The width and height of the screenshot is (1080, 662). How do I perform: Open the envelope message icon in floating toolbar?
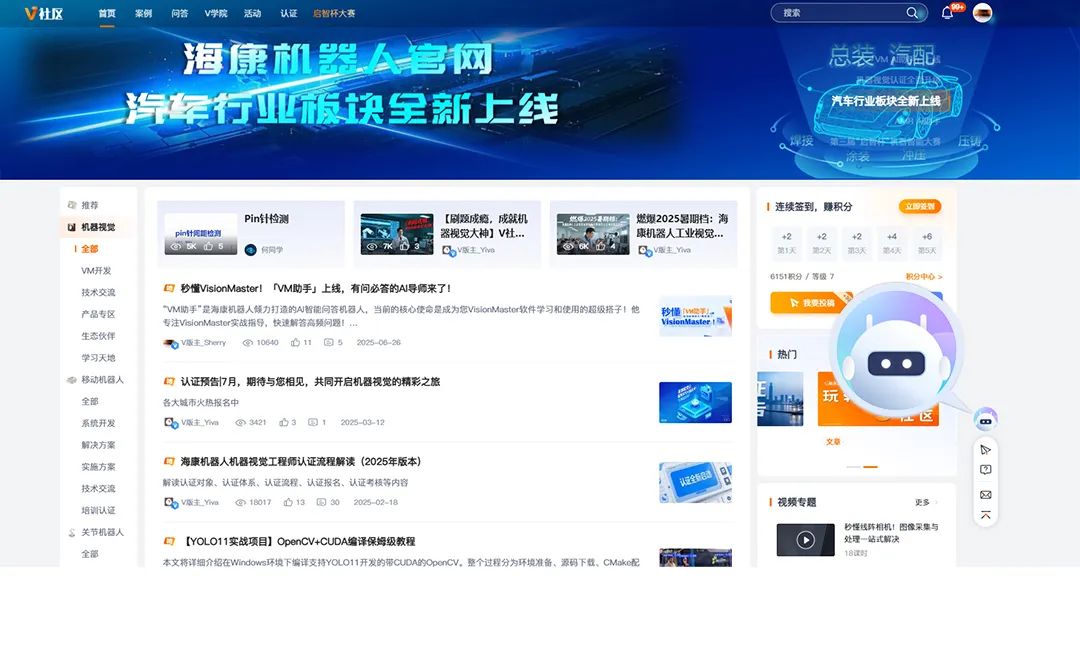(985, 494)
